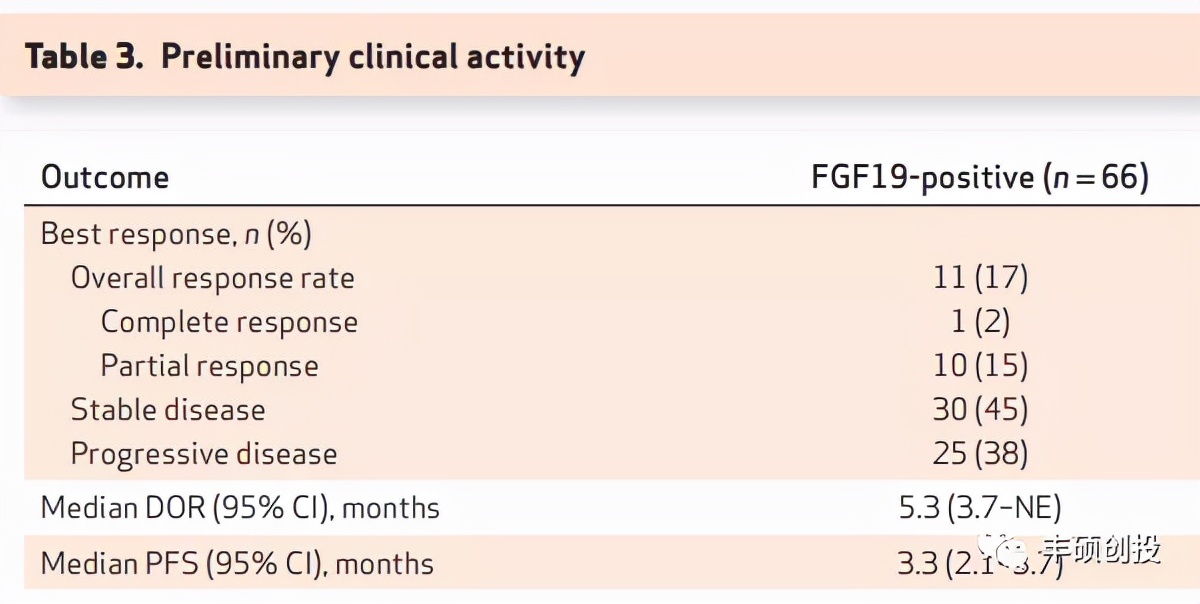Click the Median DOR row label
Image resolution: width=1200 pixels, height=604 pixels.
pyautogui.click(x=240, y=508)
